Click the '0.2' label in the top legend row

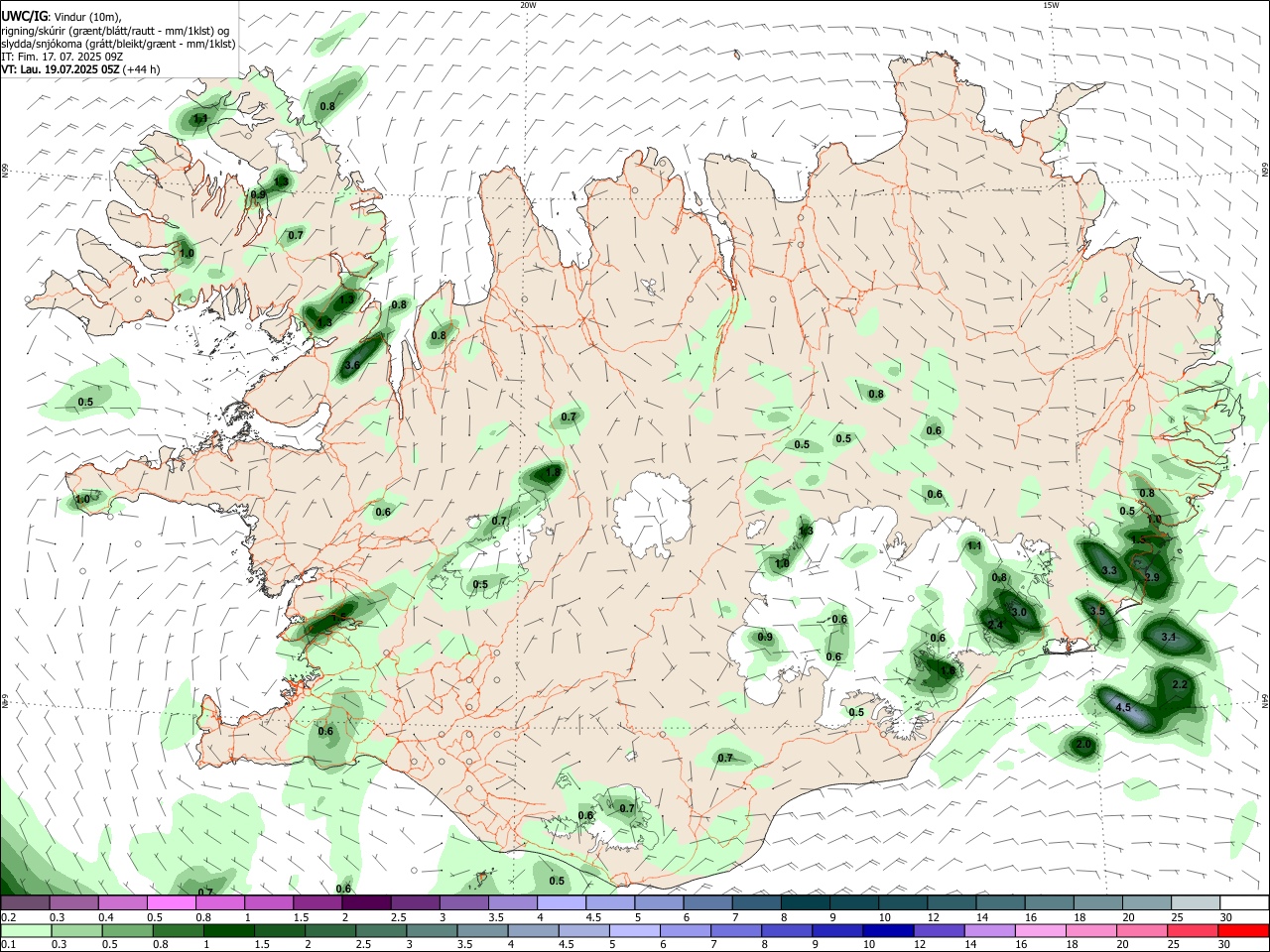9,917
